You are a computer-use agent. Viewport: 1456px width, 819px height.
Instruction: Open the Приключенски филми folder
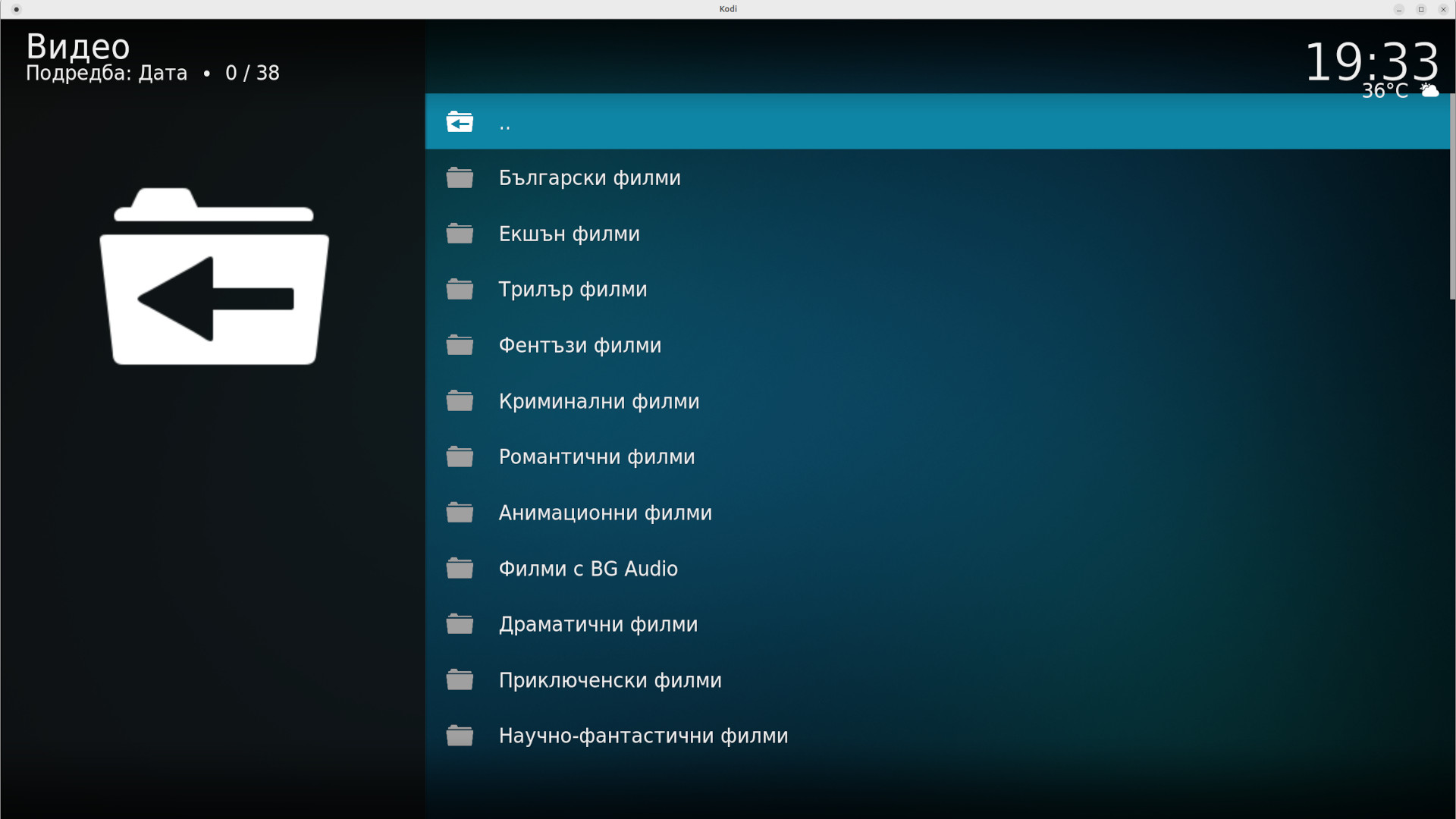[937, 679]
